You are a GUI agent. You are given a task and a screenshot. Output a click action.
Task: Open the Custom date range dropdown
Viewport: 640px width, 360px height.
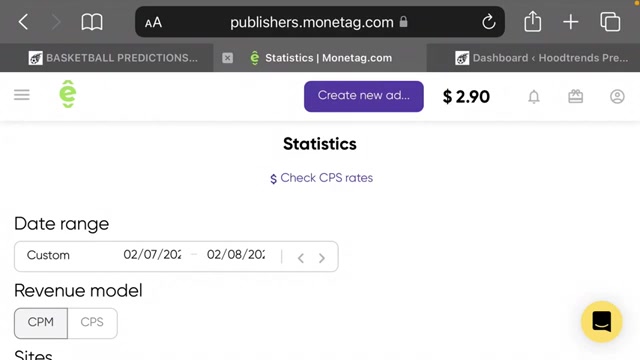coord(48,256)
